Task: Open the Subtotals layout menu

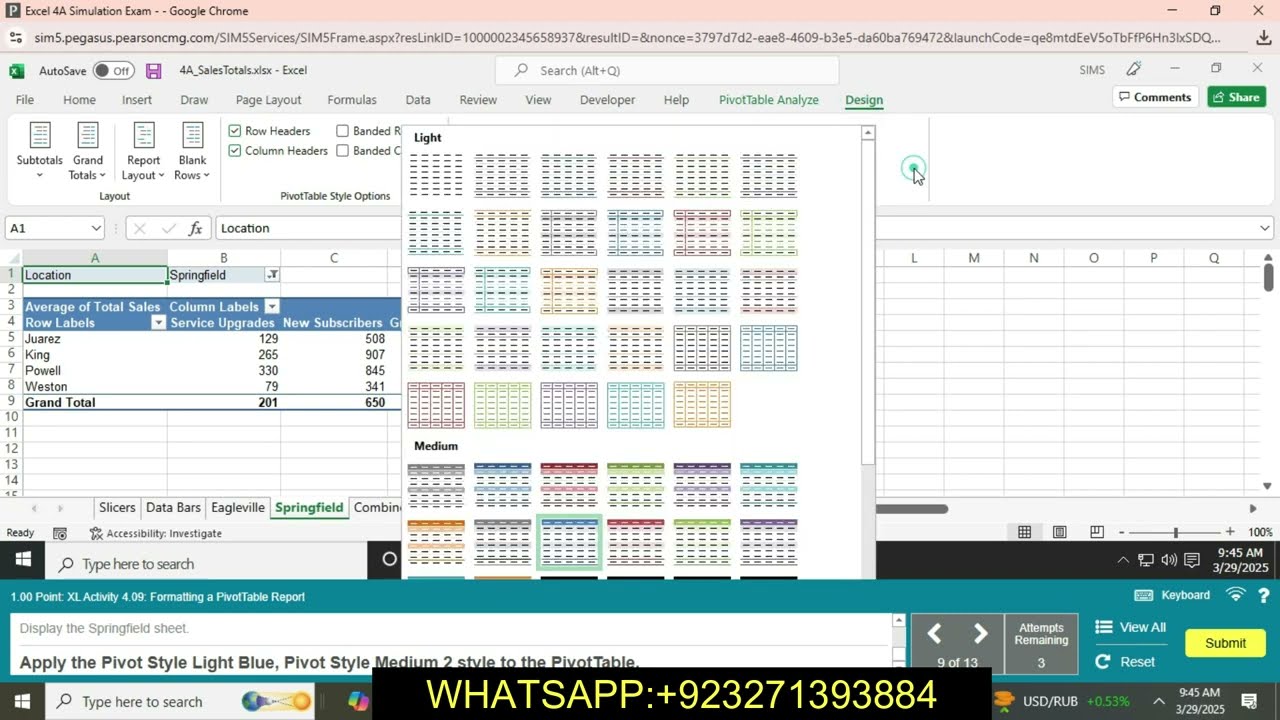Action: (39, 151)
